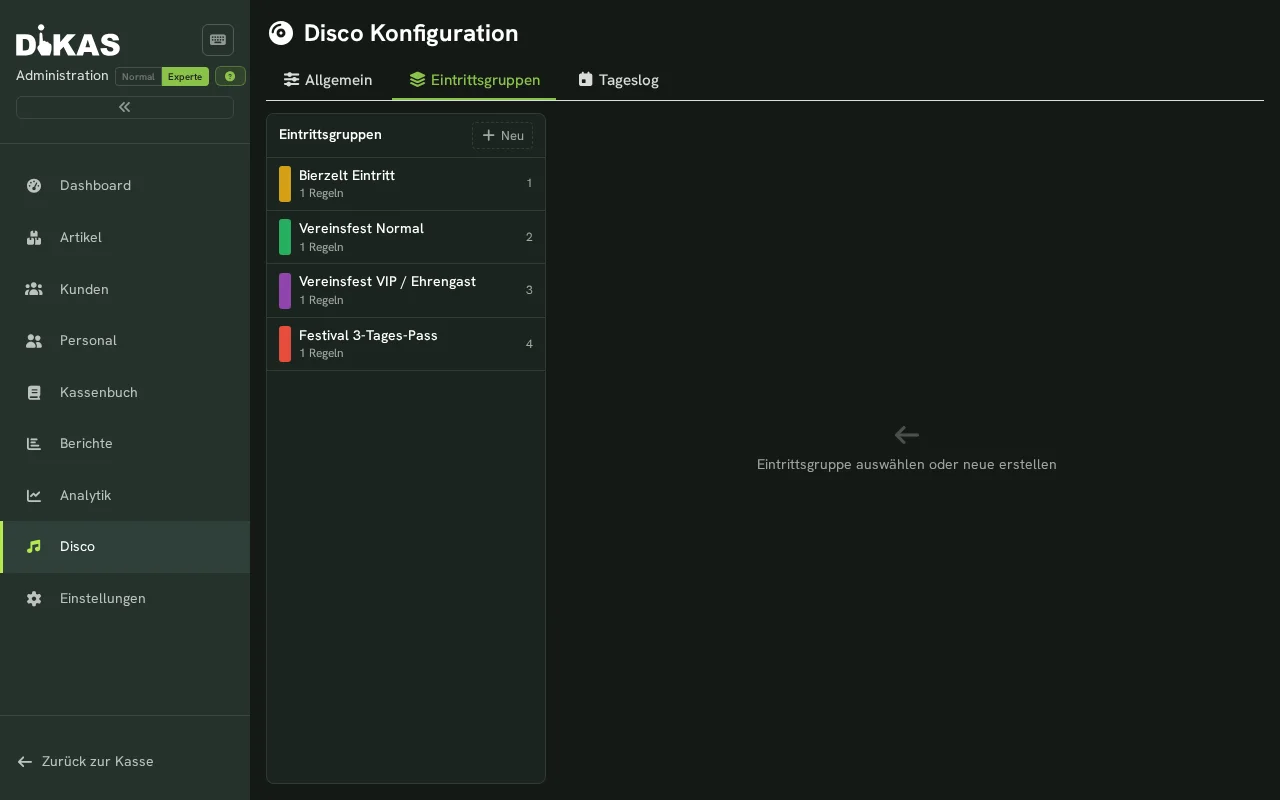Click the Personal users icon
This screenshot has width=1280, height=800.
34,340
